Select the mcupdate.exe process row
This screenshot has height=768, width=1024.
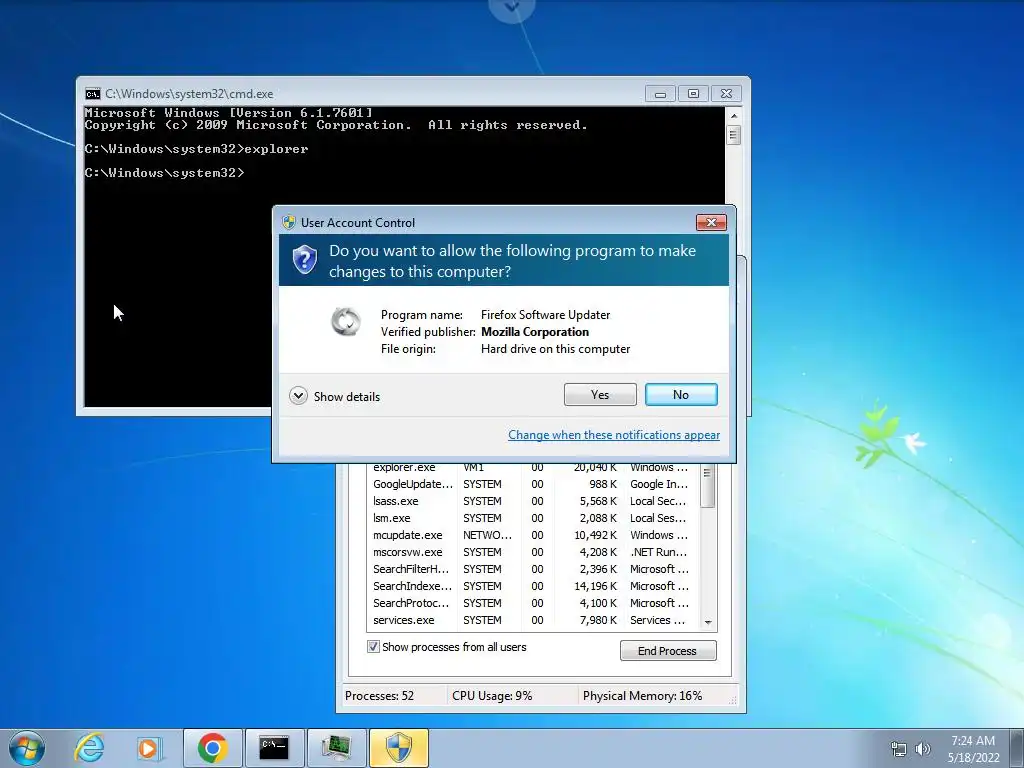point(533,535)
